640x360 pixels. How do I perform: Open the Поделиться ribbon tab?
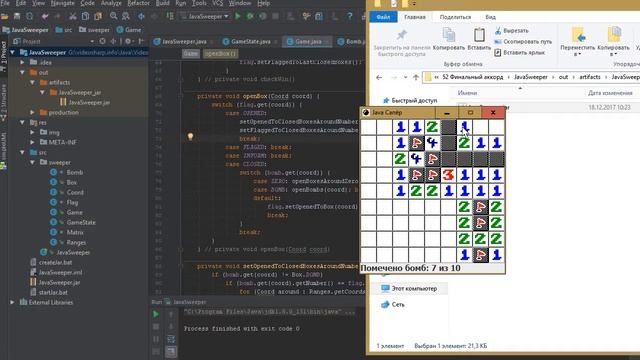(455, 17)
